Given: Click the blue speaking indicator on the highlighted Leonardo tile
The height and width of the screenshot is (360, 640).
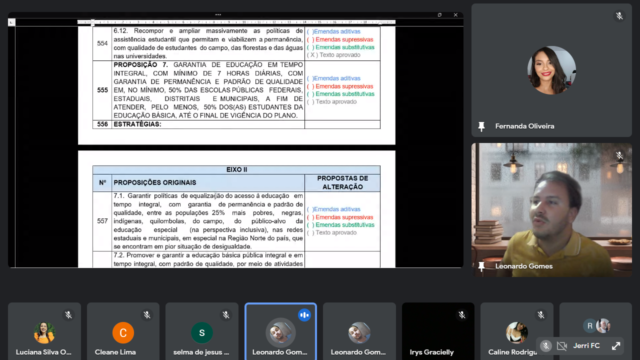Looking at the screenshot, I should [304, 315].
